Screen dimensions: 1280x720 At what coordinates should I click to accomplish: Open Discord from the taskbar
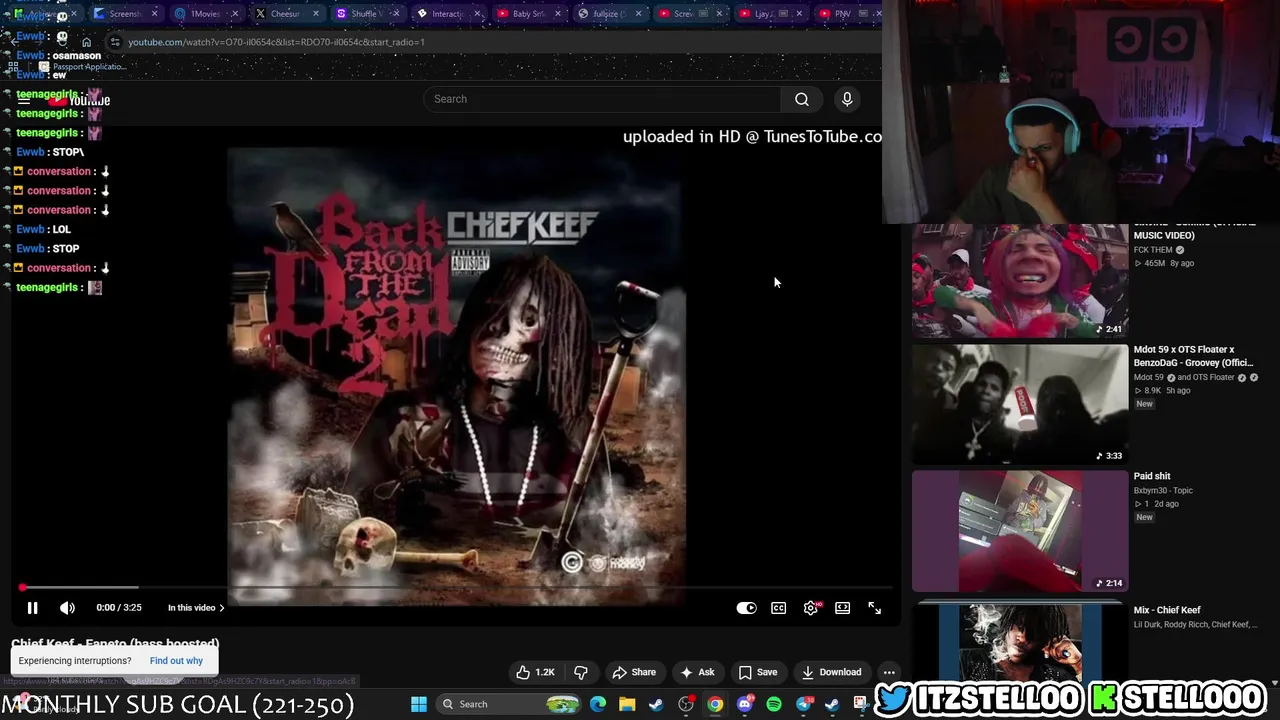click(x=744, y=704)
